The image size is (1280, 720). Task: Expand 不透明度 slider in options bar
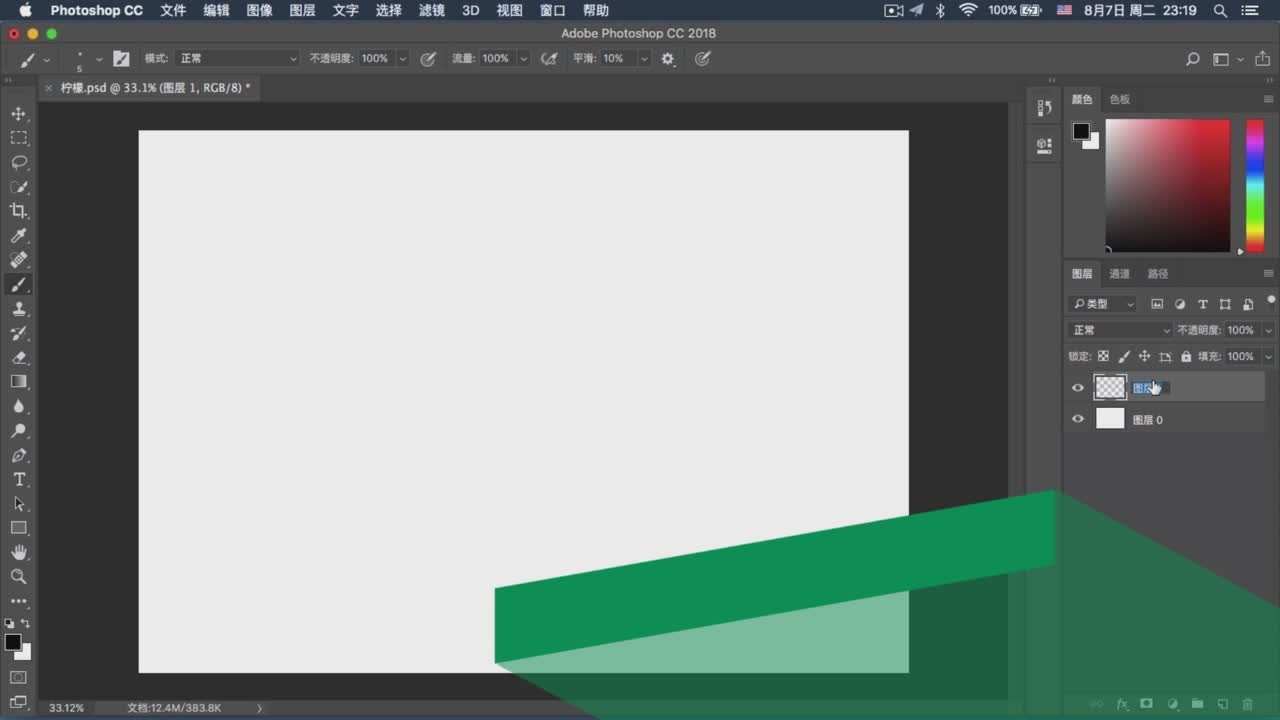tap(403, 59)
